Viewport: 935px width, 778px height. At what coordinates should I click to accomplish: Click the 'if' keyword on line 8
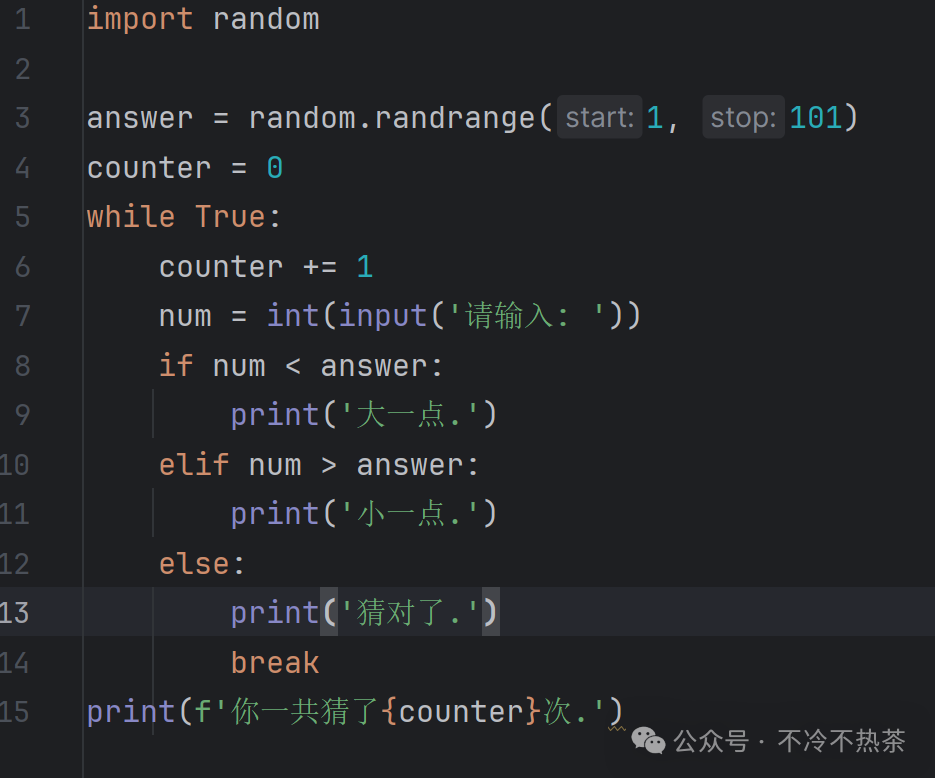176,365
